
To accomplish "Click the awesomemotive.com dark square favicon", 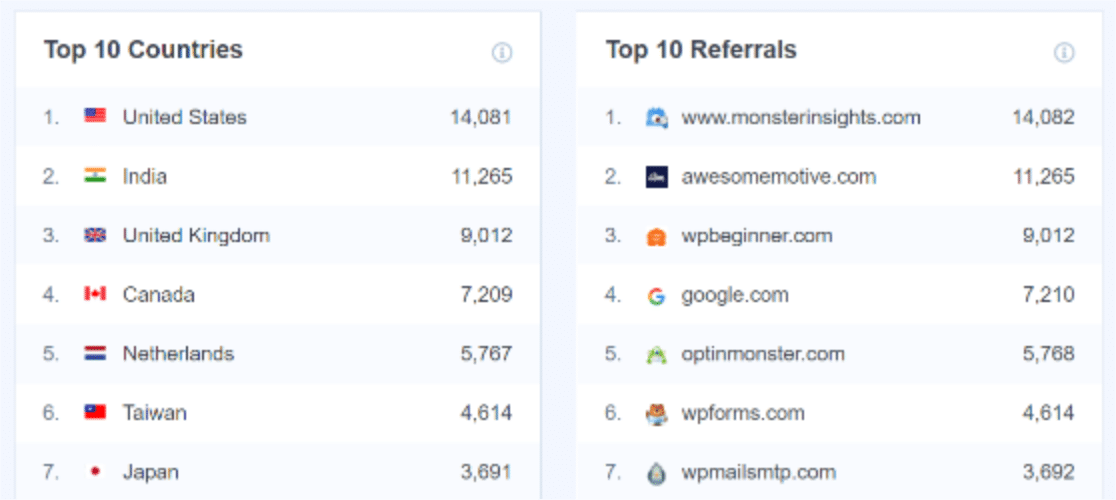I will tap(656, 176).
